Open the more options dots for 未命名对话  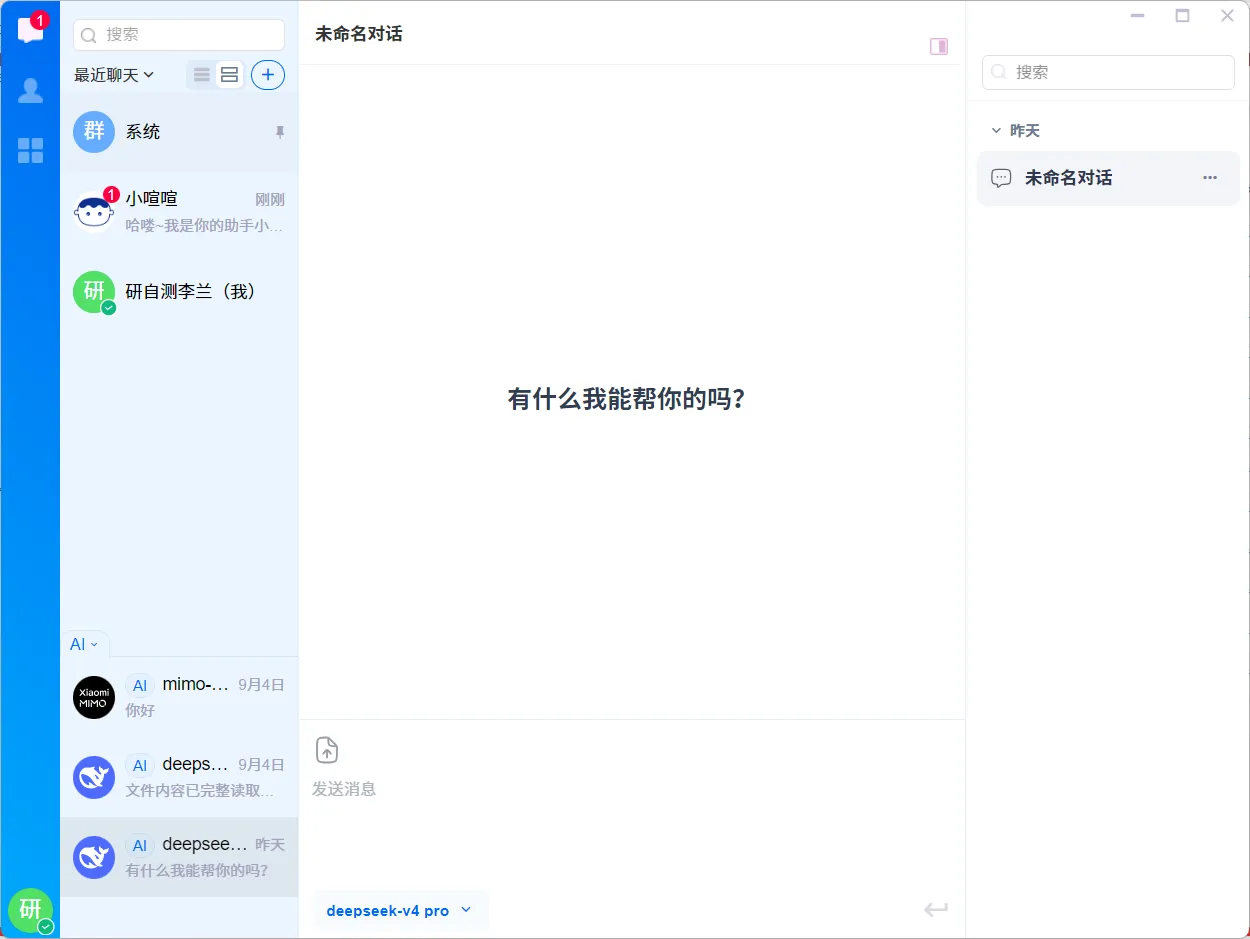pos(1210,178)
